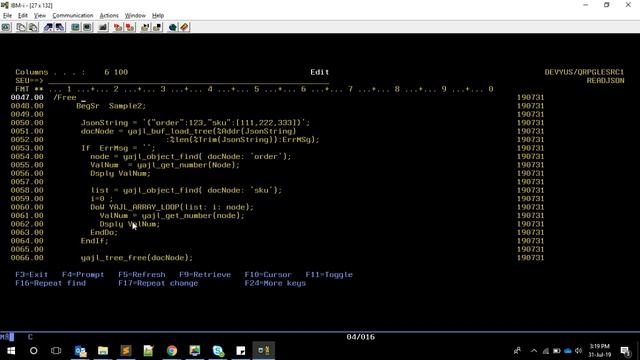Viewport: 640px width, 360px height.
Task: Click the Send File to Host icon
Action: [x=48, y=27]
